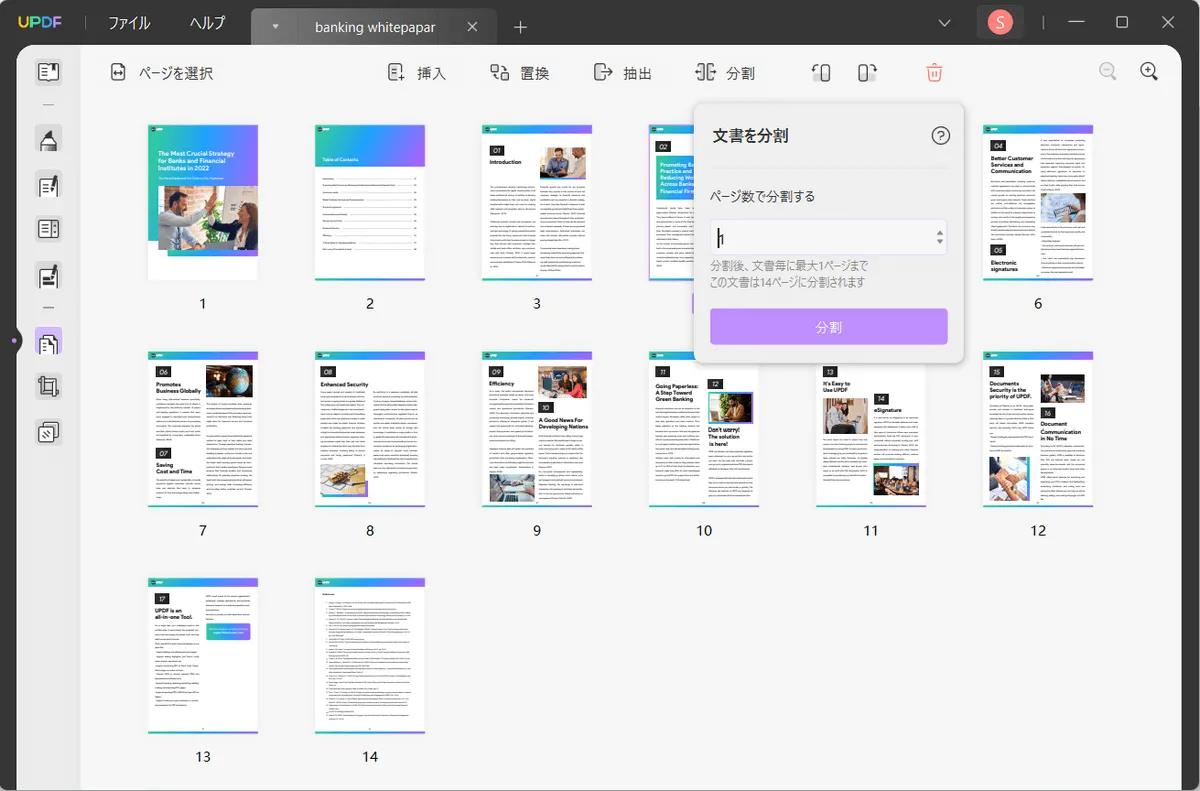The height and width of the screenshot is (791, 1200).
Task: Click the 抽出 extract pages button
Action: tap(623, 73)
